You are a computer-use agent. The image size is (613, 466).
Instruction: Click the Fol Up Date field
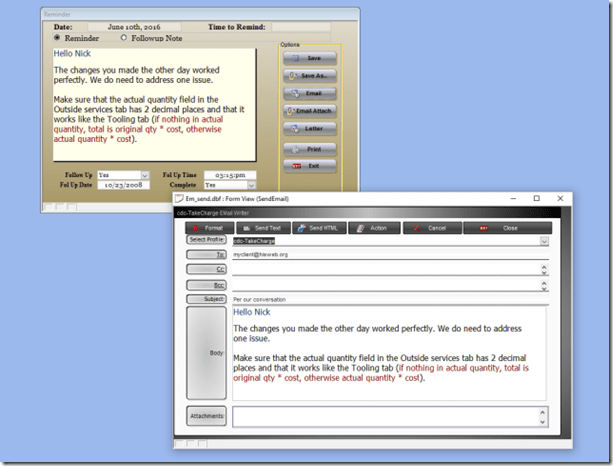[123, 185]
